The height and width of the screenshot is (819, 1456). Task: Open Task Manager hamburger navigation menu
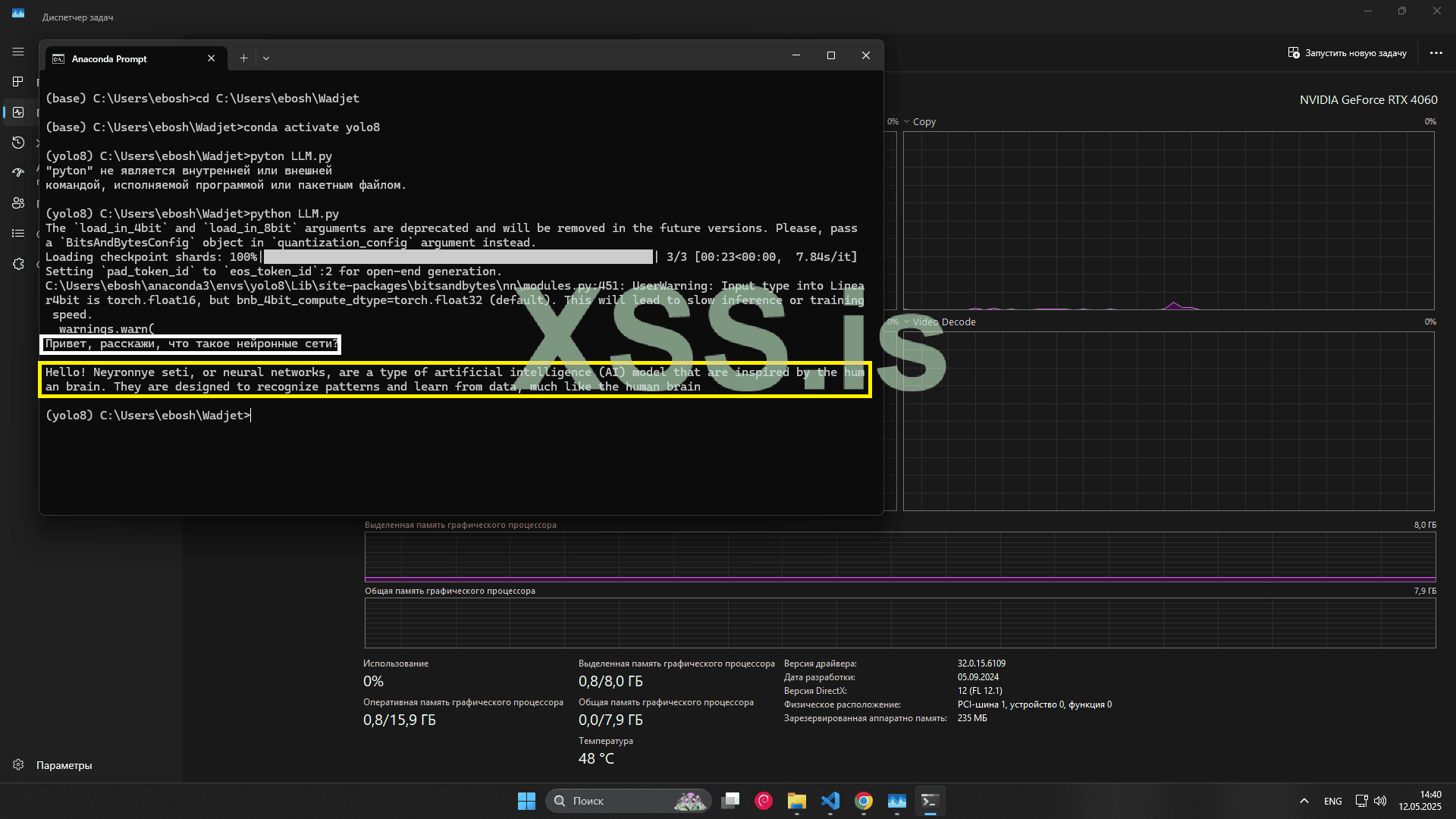pos(18,52)
